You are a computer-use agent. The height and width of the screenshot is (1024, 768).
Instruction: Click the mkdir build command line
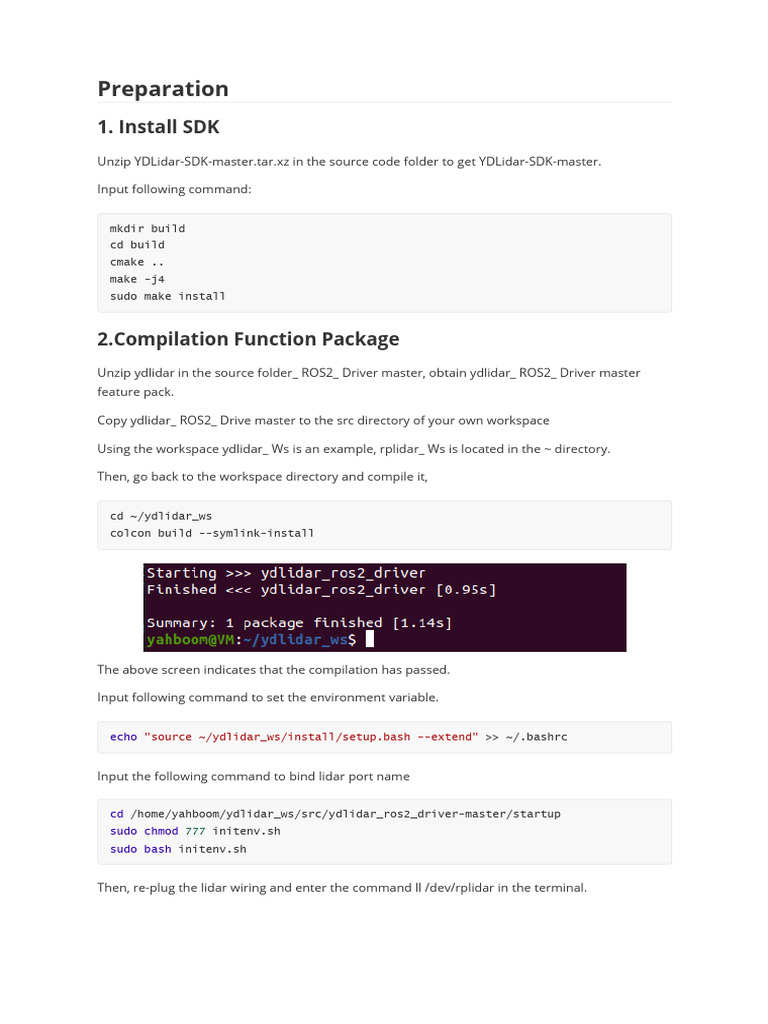coord(147,228)
